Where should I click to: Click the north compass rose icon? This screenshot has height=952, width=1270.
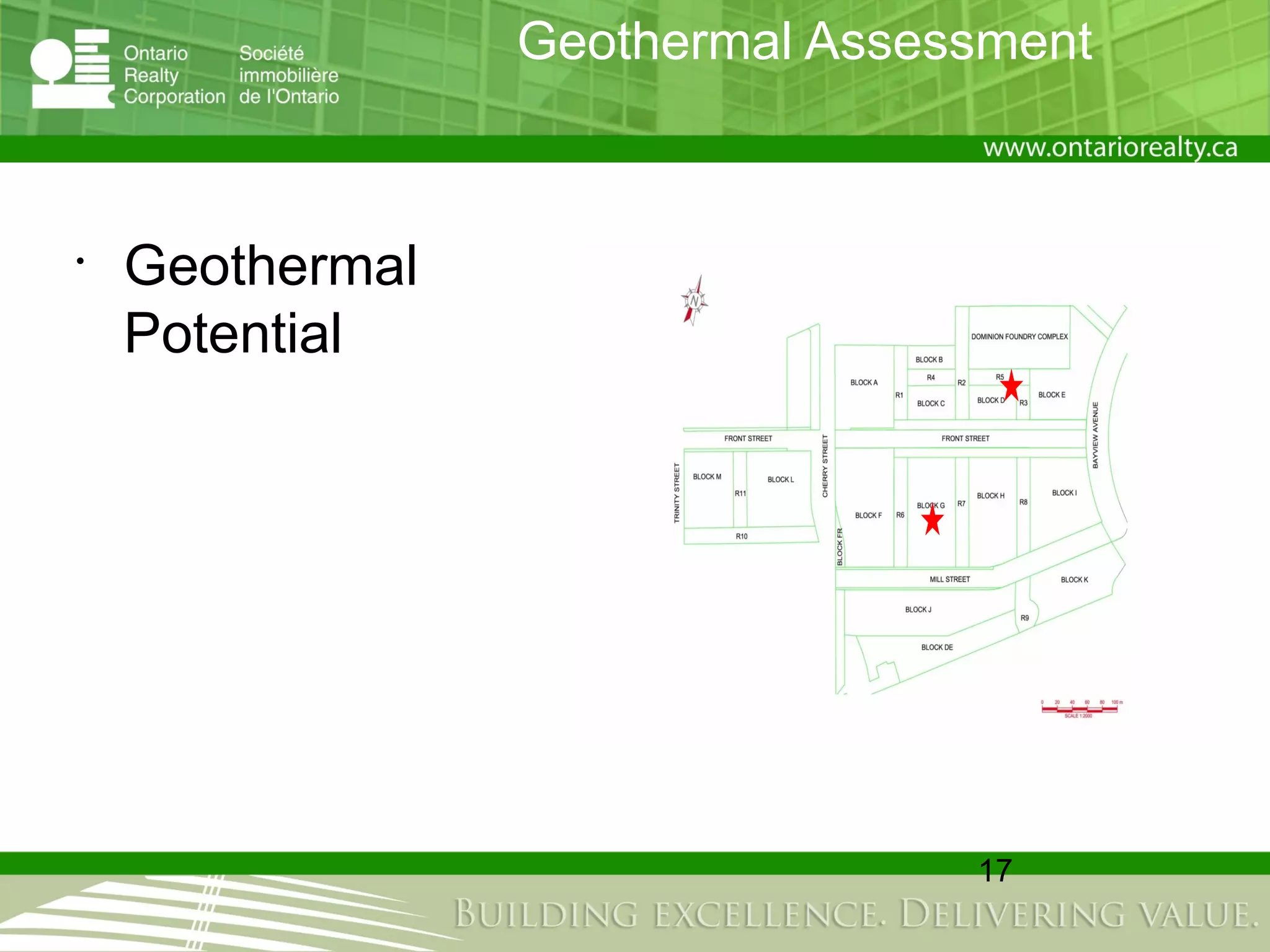(695, 301)
